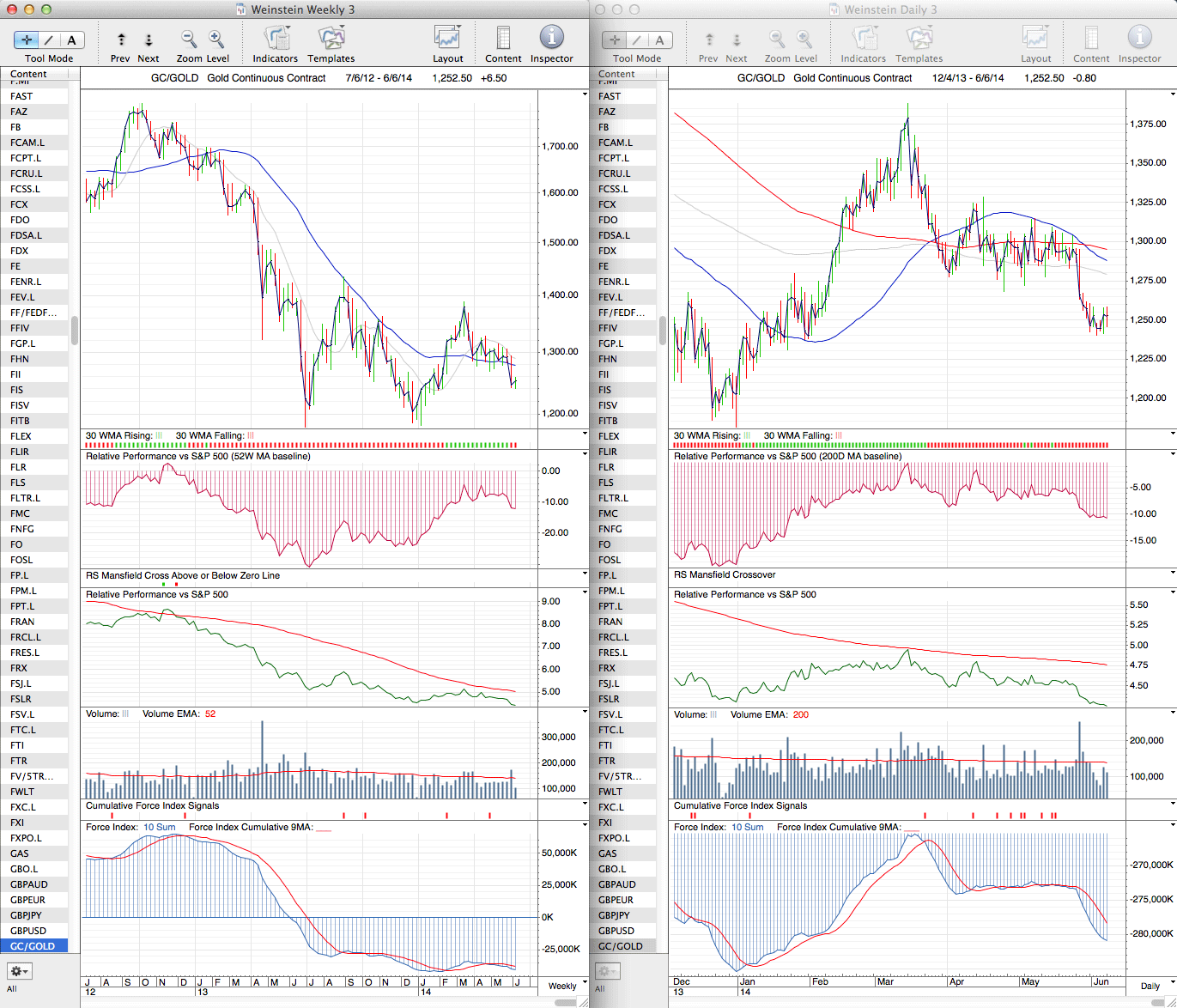Click the Daily period label in right window

(x=1150, y=986)
